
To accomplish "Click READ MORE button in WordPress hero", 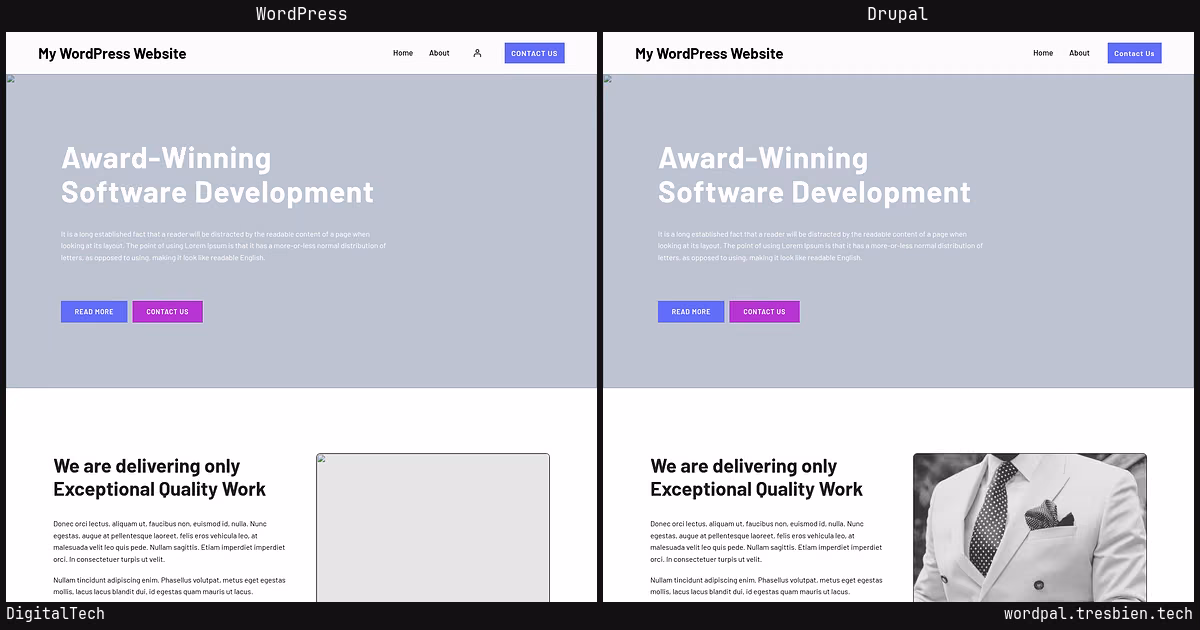I will pos(94,312).
